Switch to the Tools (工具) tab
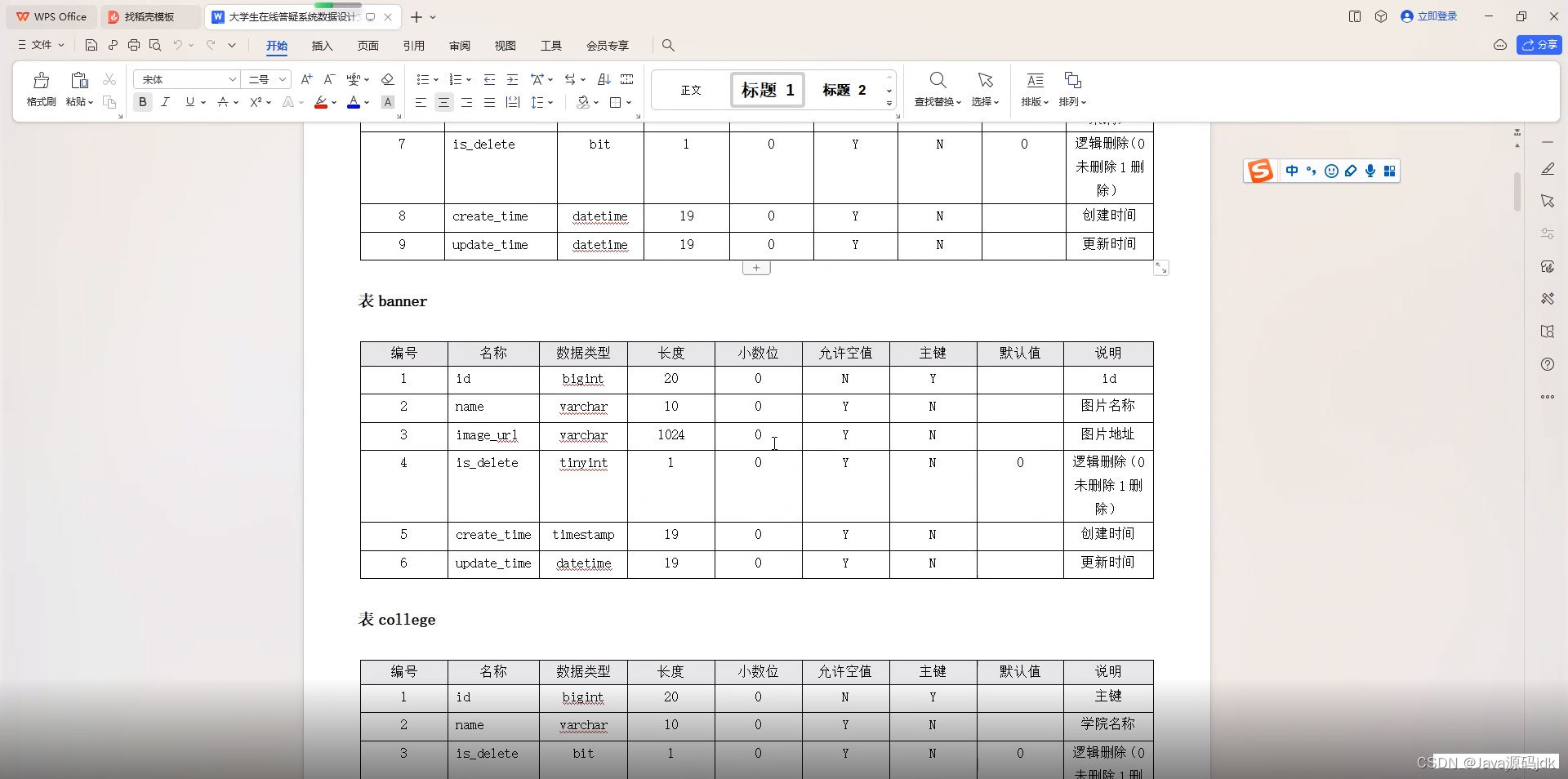 [550, 46]
